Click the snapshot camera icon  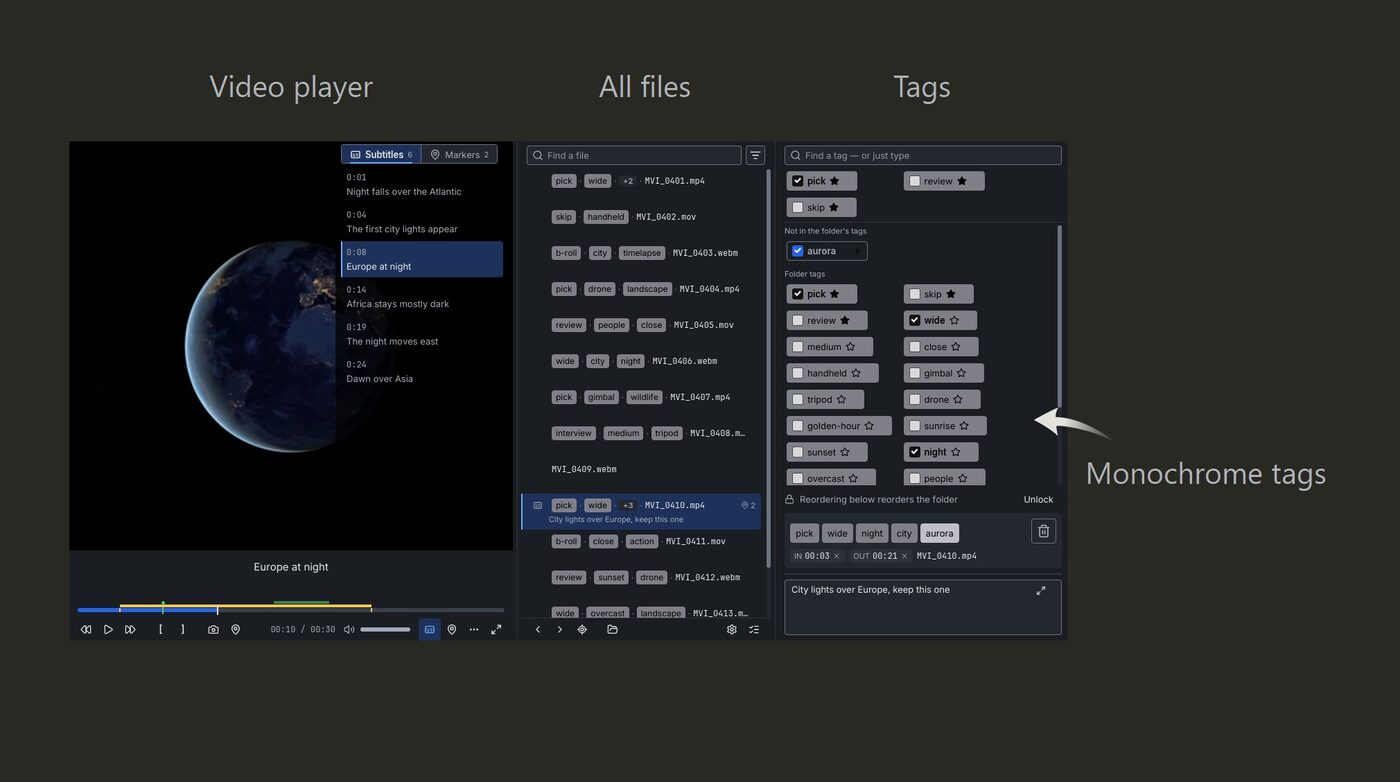click(213, 630)
